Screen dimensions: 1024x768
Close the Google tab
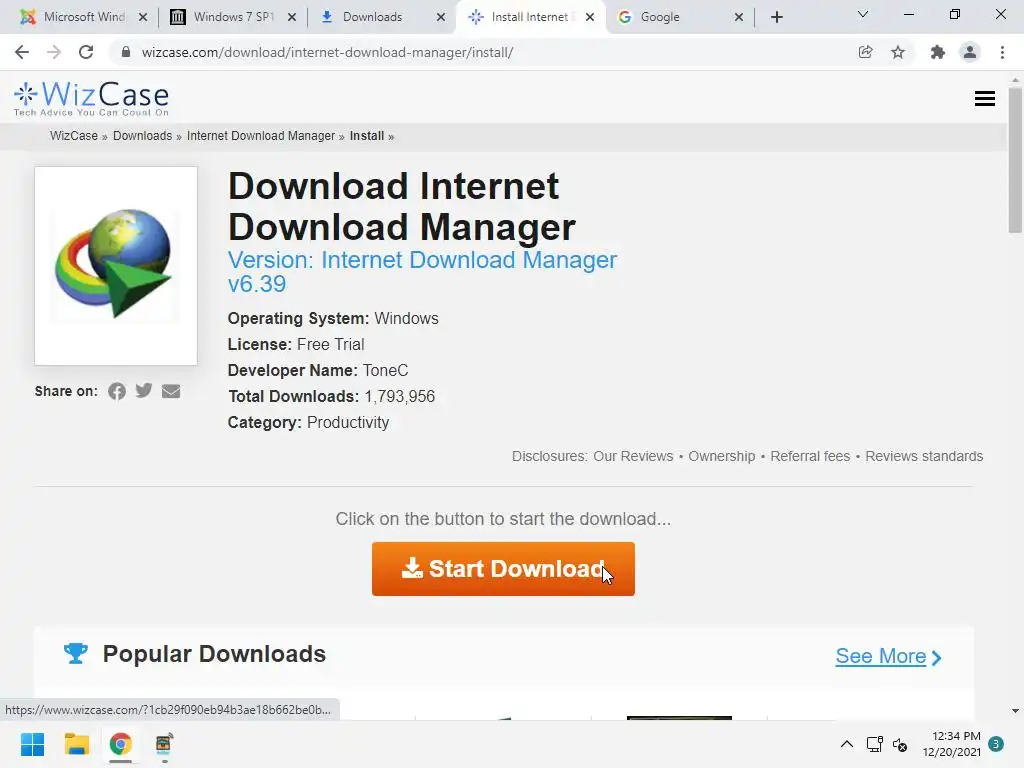[739, 17]
